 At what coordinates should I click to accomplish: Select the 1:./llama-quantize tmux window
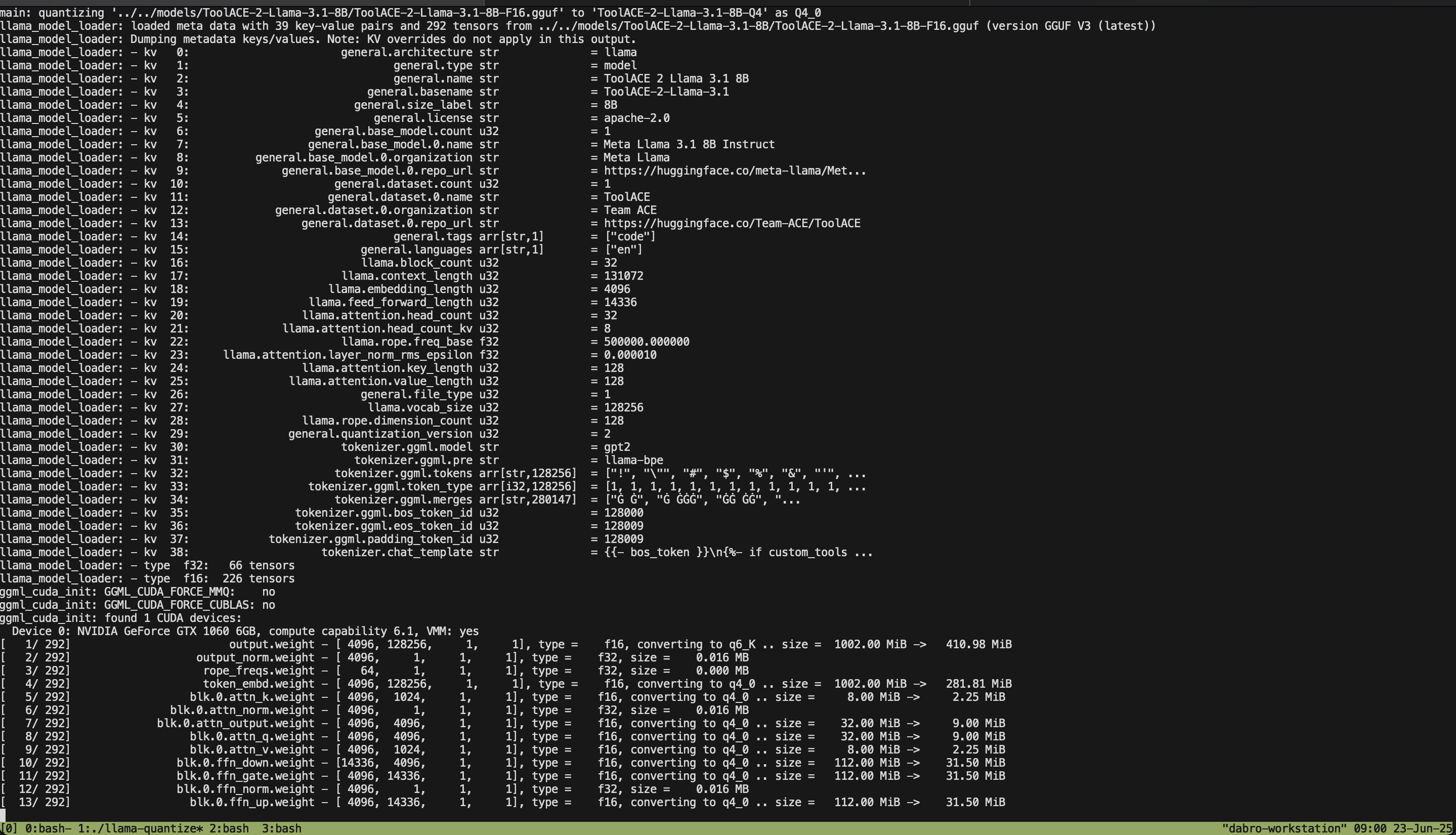pos(140,828)
